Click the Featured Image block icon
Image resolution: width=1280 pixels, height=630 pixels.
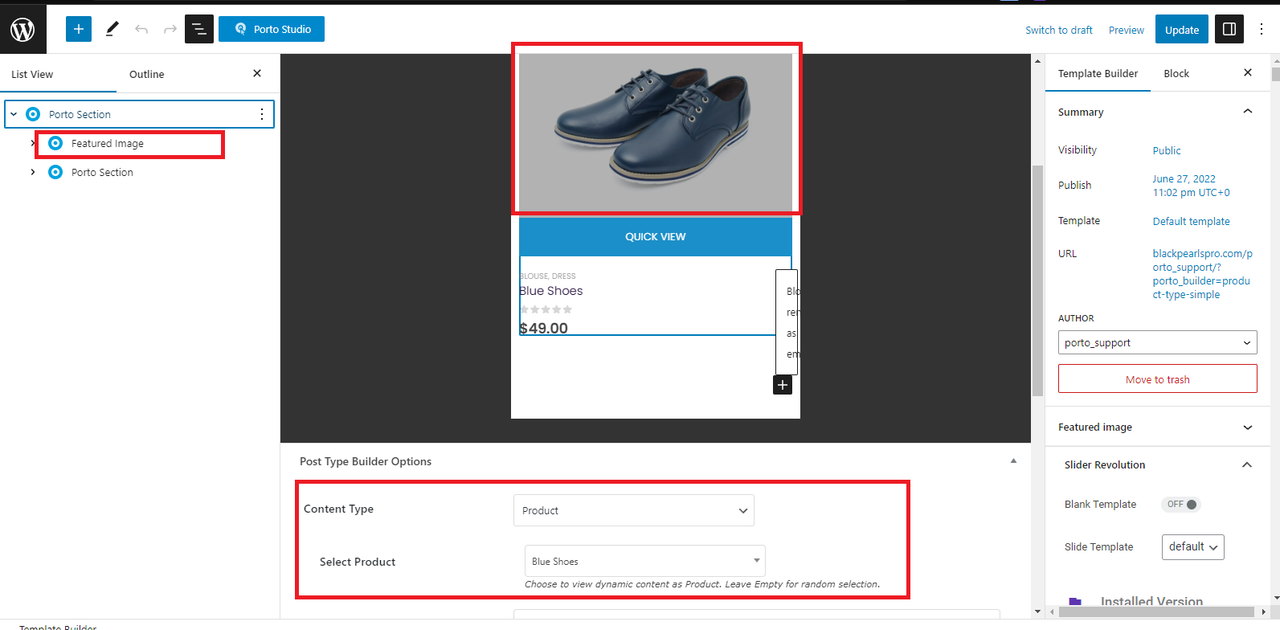pos(56,143)
